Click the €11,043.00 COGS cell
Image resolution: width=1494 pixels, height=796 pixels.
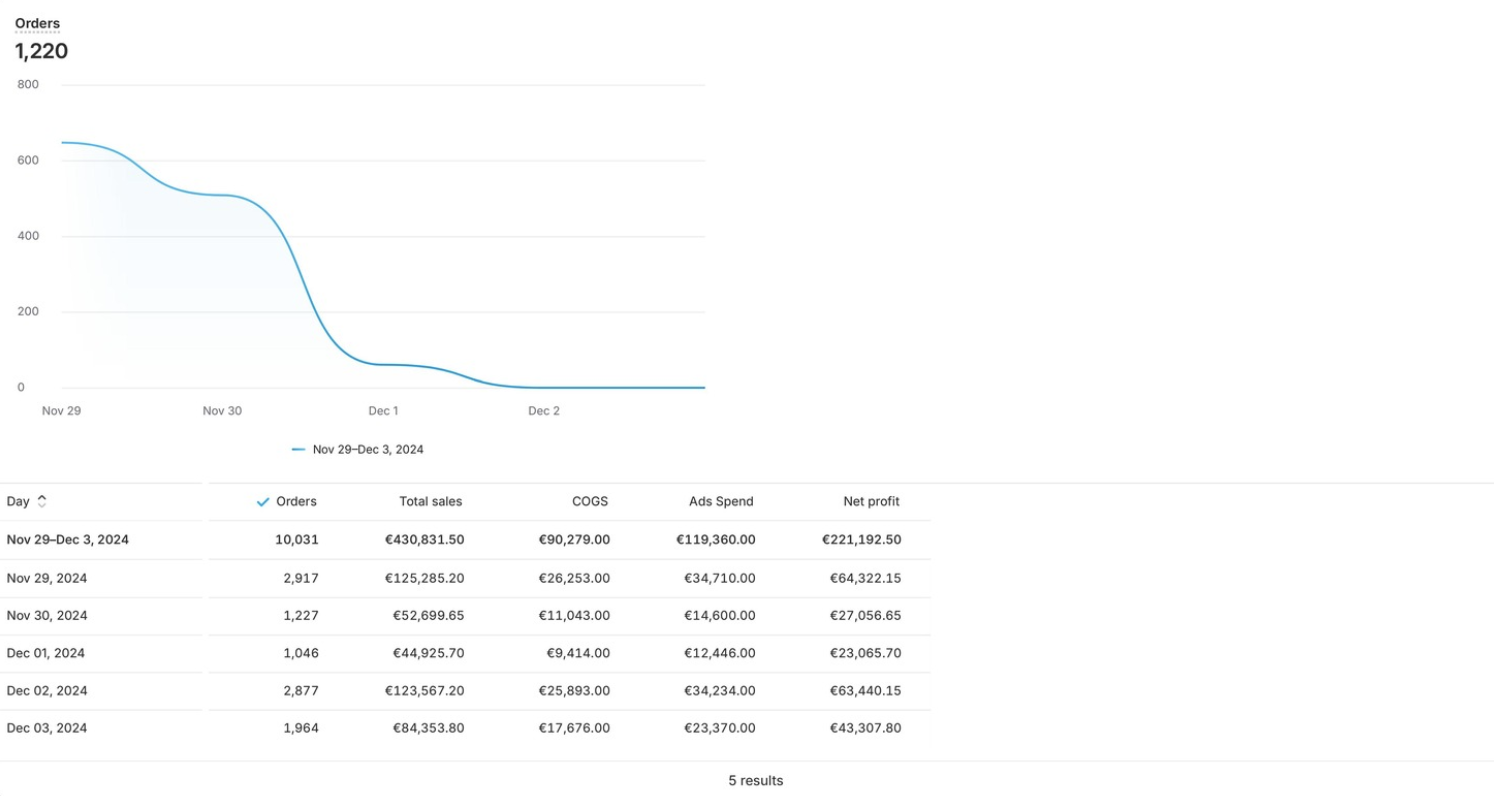coord(575,616)
